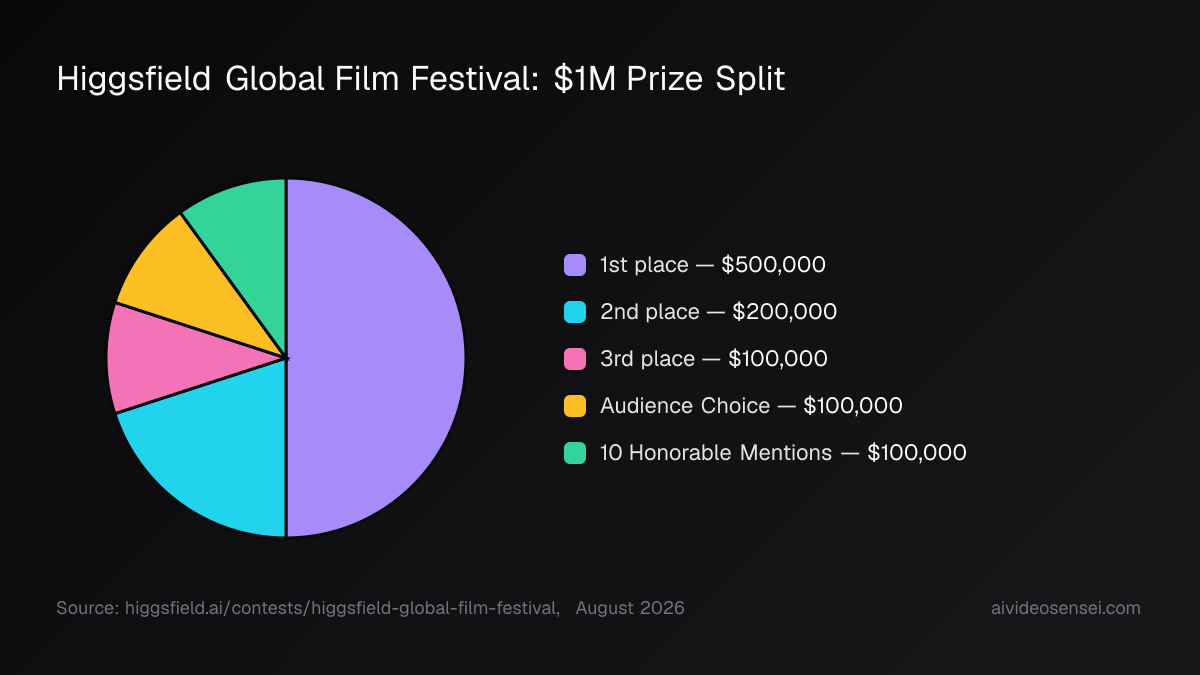Click the green Honorable Mentions legend swatch

575,453
